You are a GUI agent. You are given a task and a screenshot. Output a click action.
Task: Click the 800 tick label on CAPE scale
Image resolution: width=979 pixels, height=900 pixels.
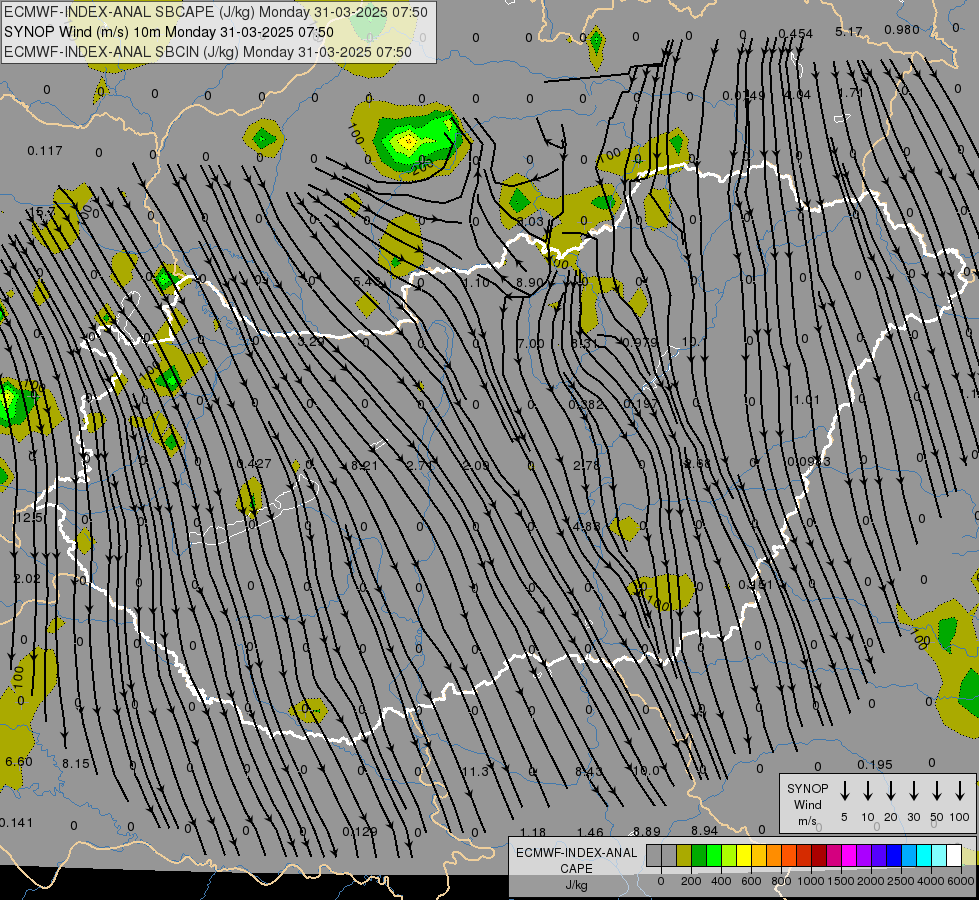coord(781,881)
